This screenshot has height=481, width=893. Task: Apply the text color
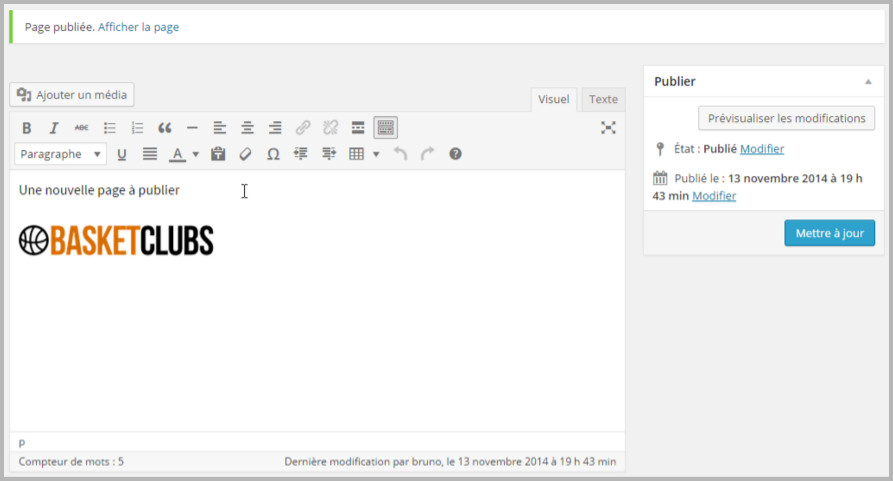178,154
